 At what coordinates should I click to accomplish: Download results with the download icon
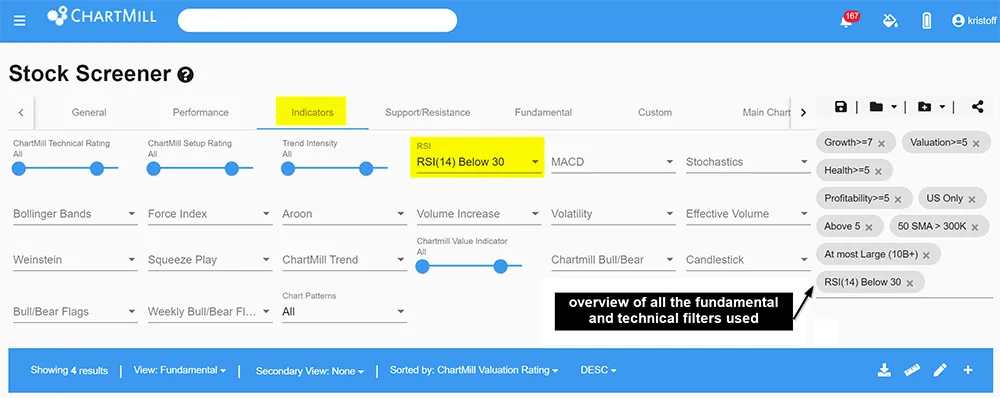click(x=884, y=370)
